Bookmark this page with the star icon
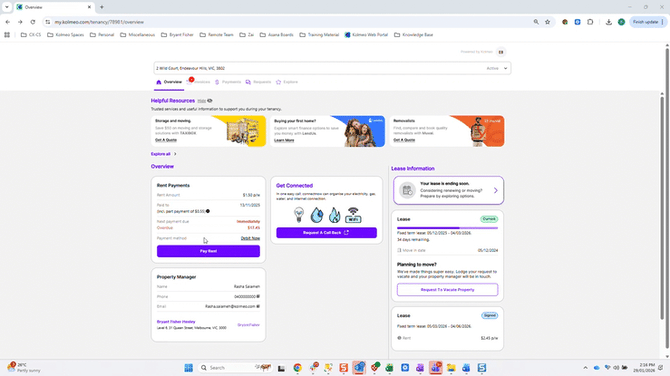This screenshot has height=376, width=670. (547, 22)
